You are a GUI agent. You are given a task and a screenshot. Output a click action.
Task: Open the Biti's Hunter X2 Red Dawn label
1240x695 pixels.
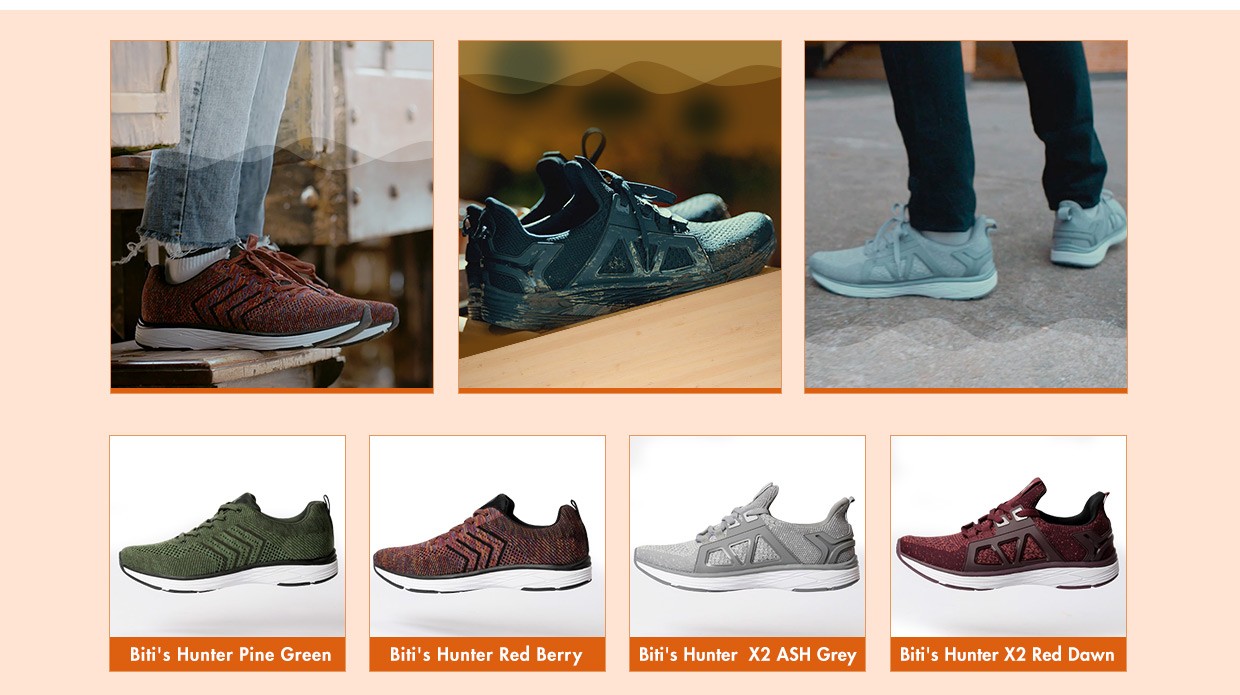tap(1008, 654)
